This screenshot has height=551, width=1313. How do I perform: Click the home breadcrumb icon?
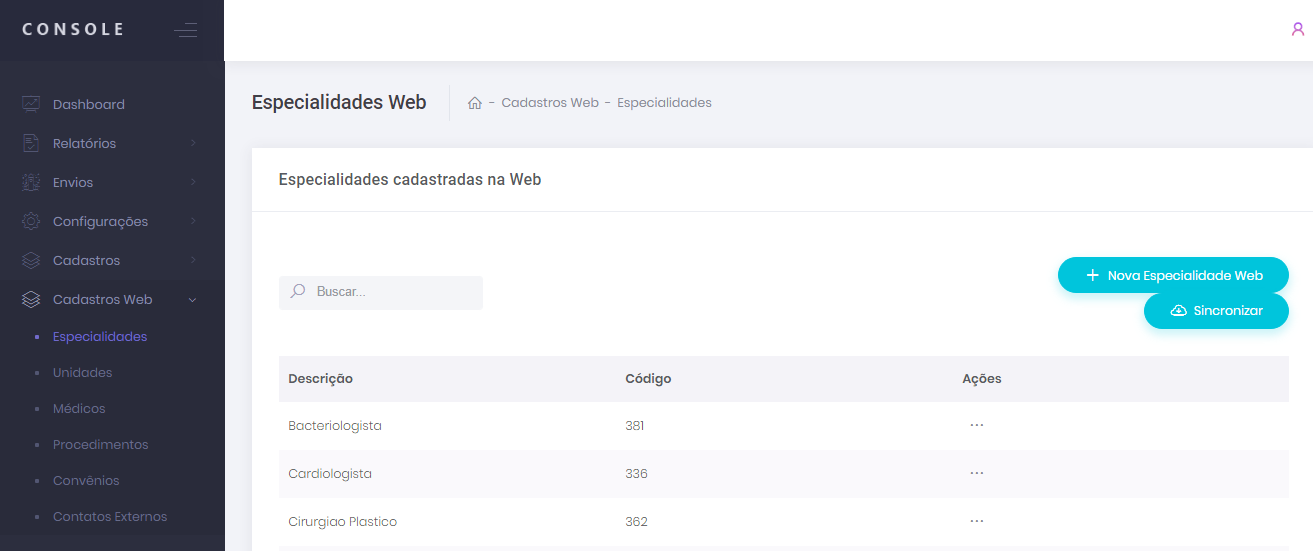(x=475, y=103)
